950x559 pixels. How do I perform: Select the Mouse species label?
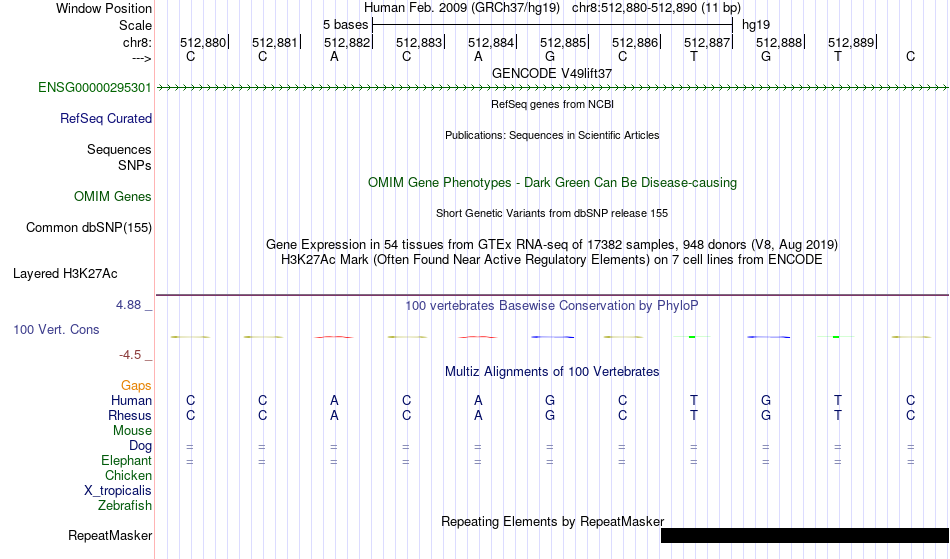point(133,431)
